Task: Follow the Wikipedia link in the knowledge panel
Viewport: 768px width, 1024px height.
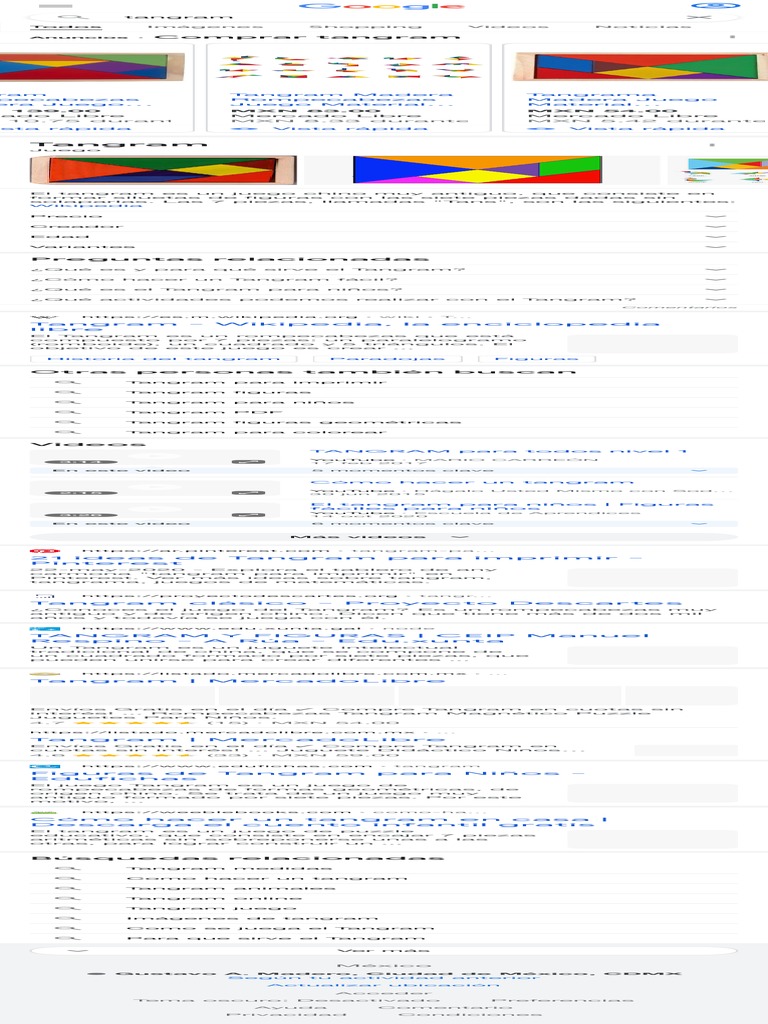Action: click(x=86, y=205)
